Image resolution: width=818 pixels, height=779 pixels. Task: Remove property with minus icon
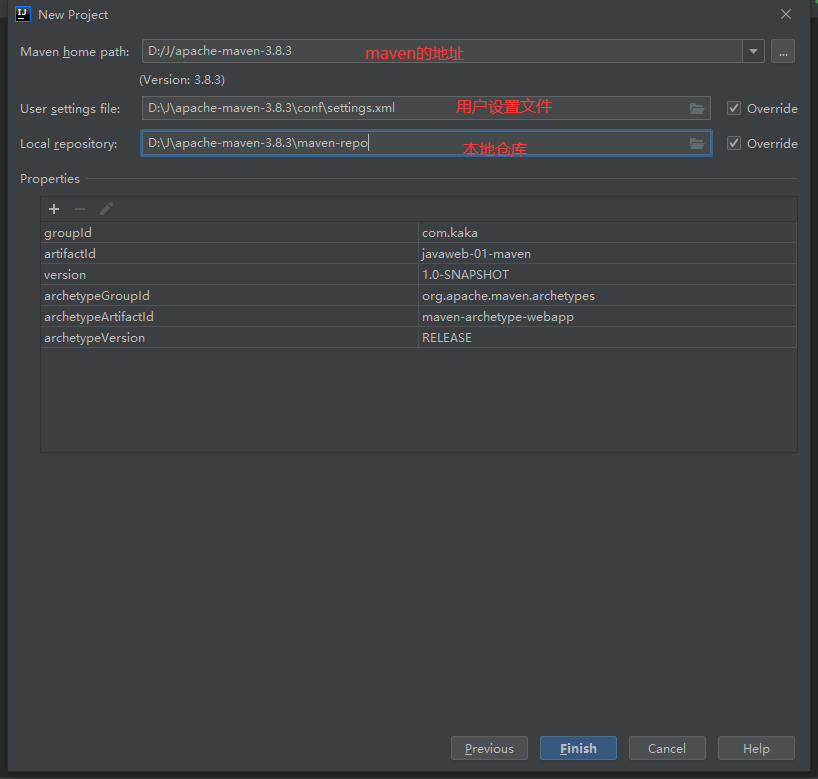[80, 209]
